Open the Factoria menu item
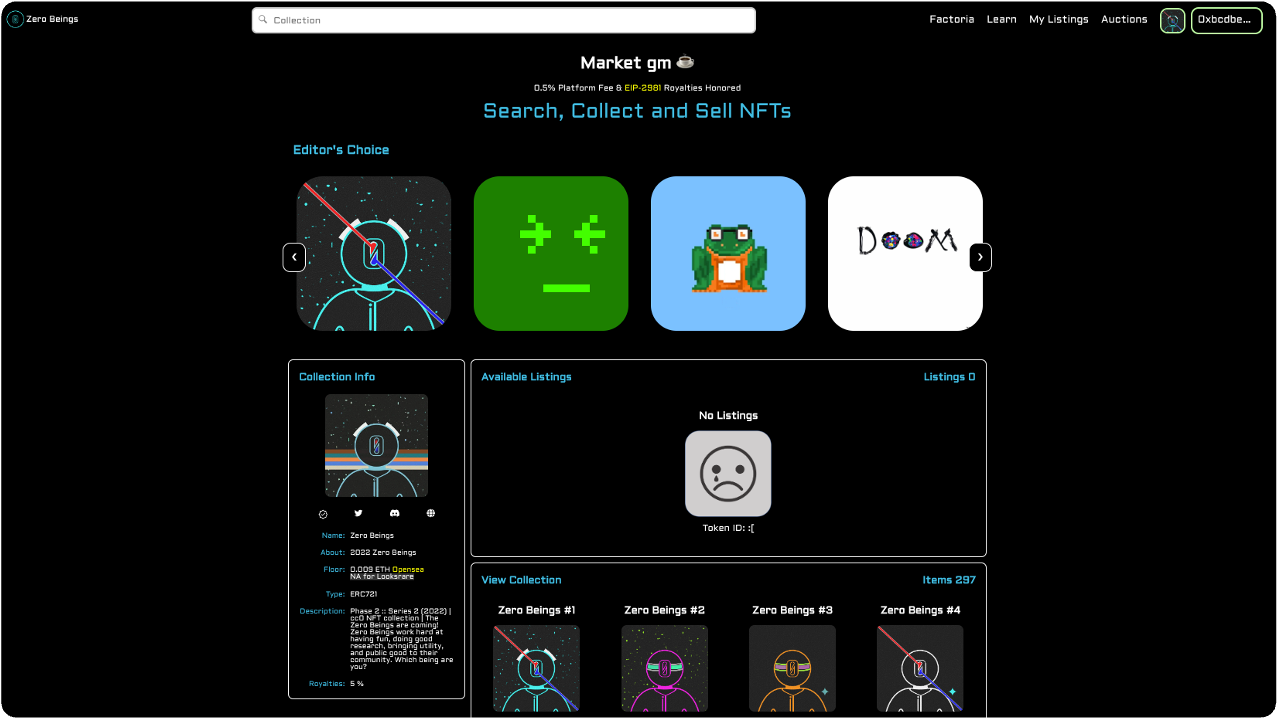 point(951,19)
